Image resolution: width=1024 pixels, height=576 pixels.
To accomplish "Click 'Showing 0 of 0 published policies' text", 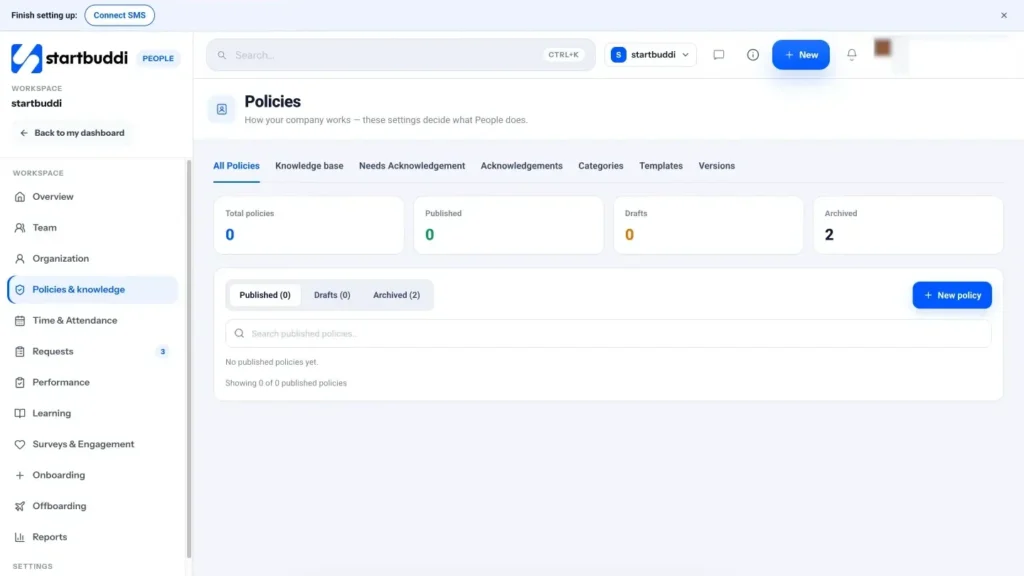I will tap(286, 383).
